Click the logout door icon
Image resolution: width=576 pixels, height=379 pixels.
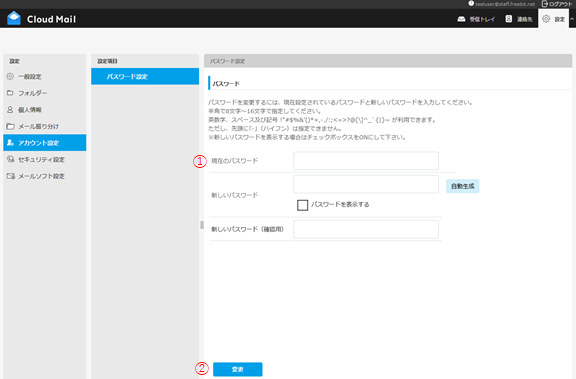click(545, 4)
